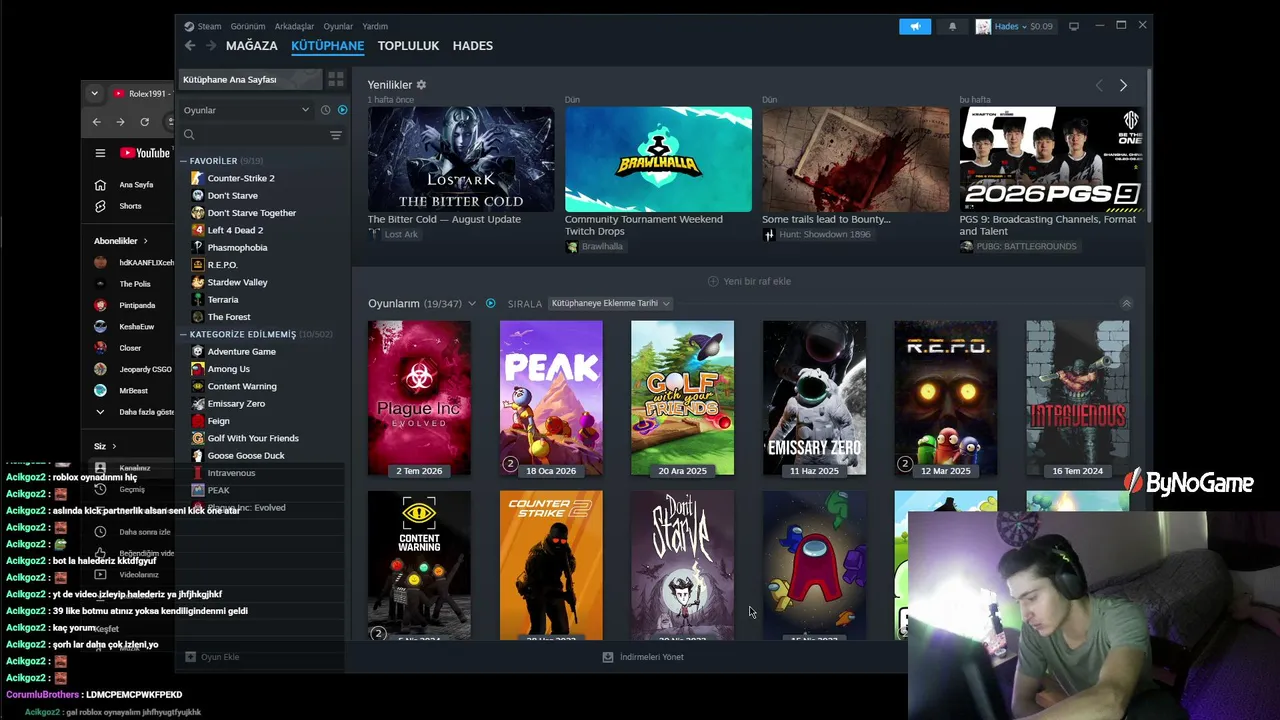
Task: Show next Yenilikler news items arrow
Action: (x=1123, y=85)
